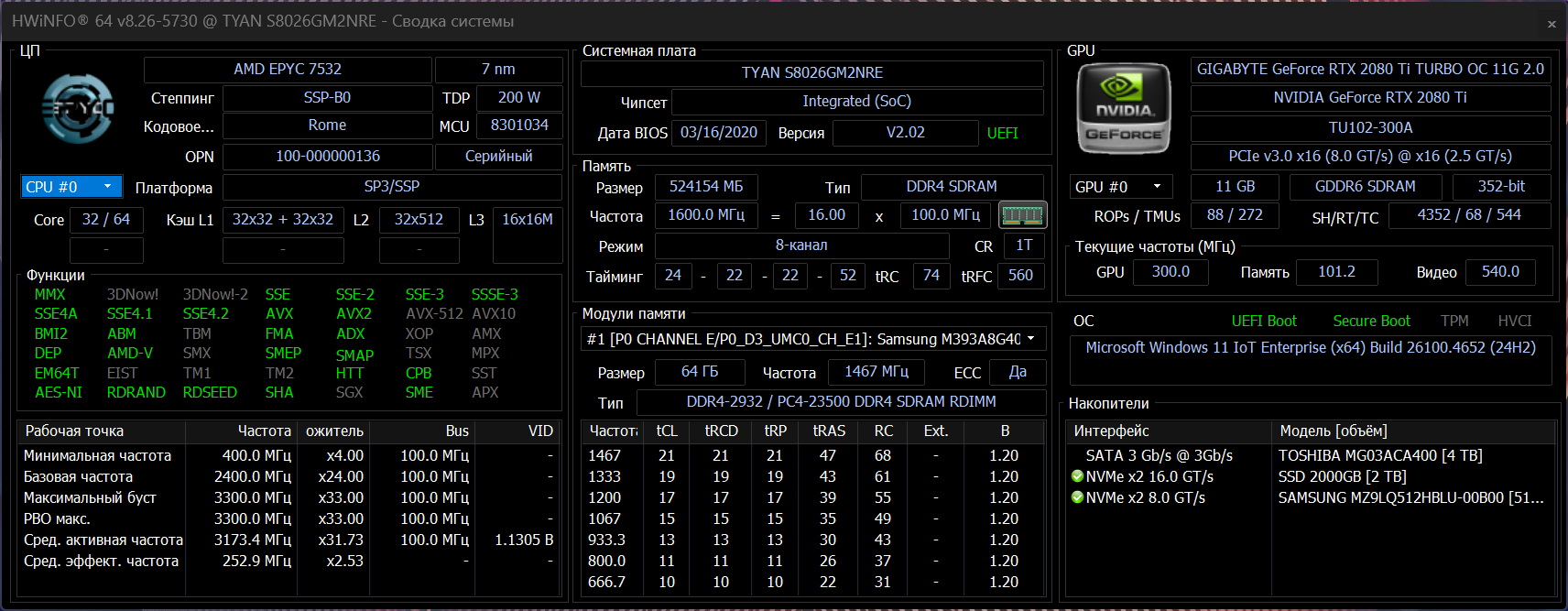The height and width of the screenshot is (611, 1568).
Task: Select the 666.7 memory timing row
Action: 814,582
